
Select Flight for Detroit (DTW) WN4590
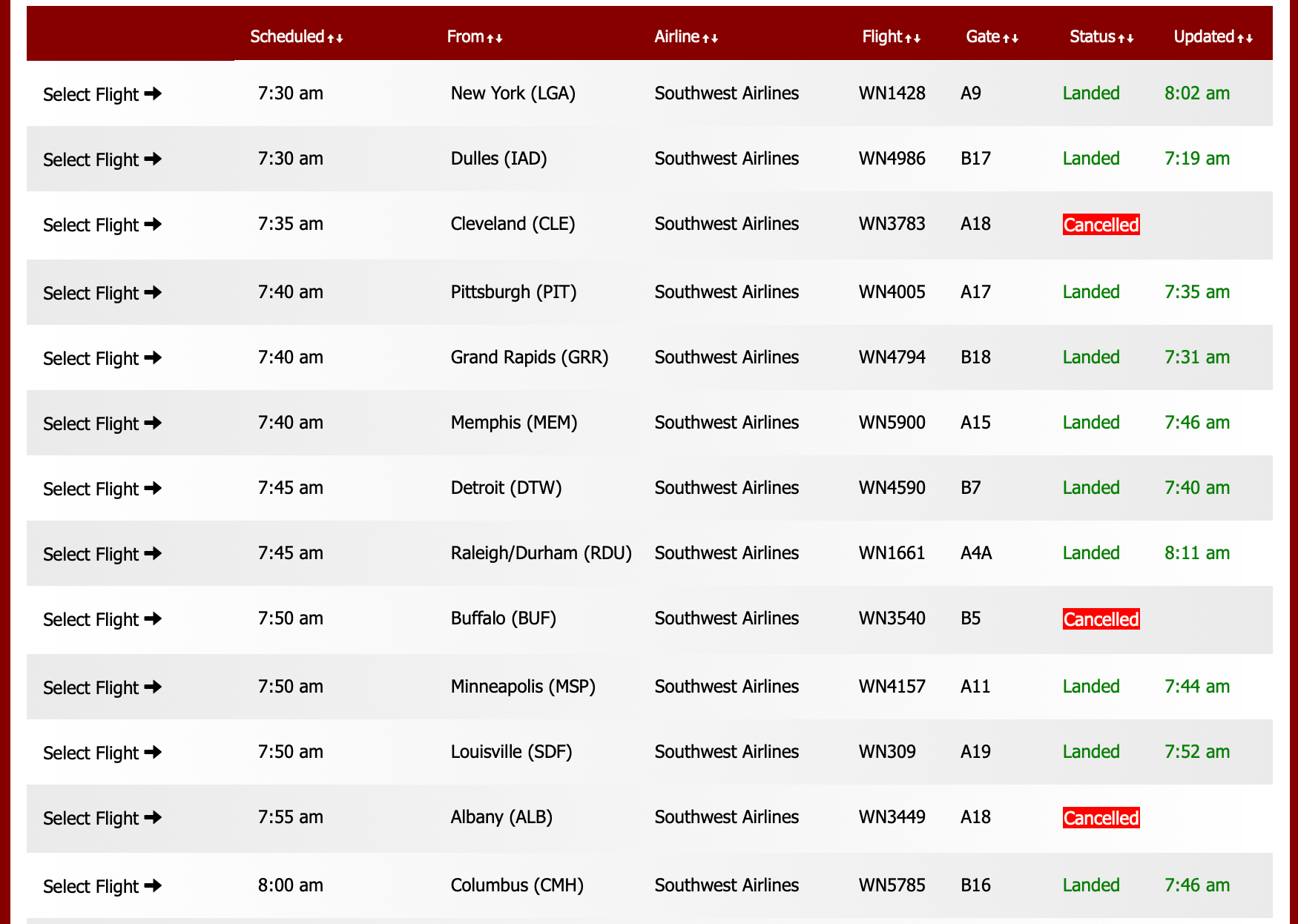[x=102, y=489]
